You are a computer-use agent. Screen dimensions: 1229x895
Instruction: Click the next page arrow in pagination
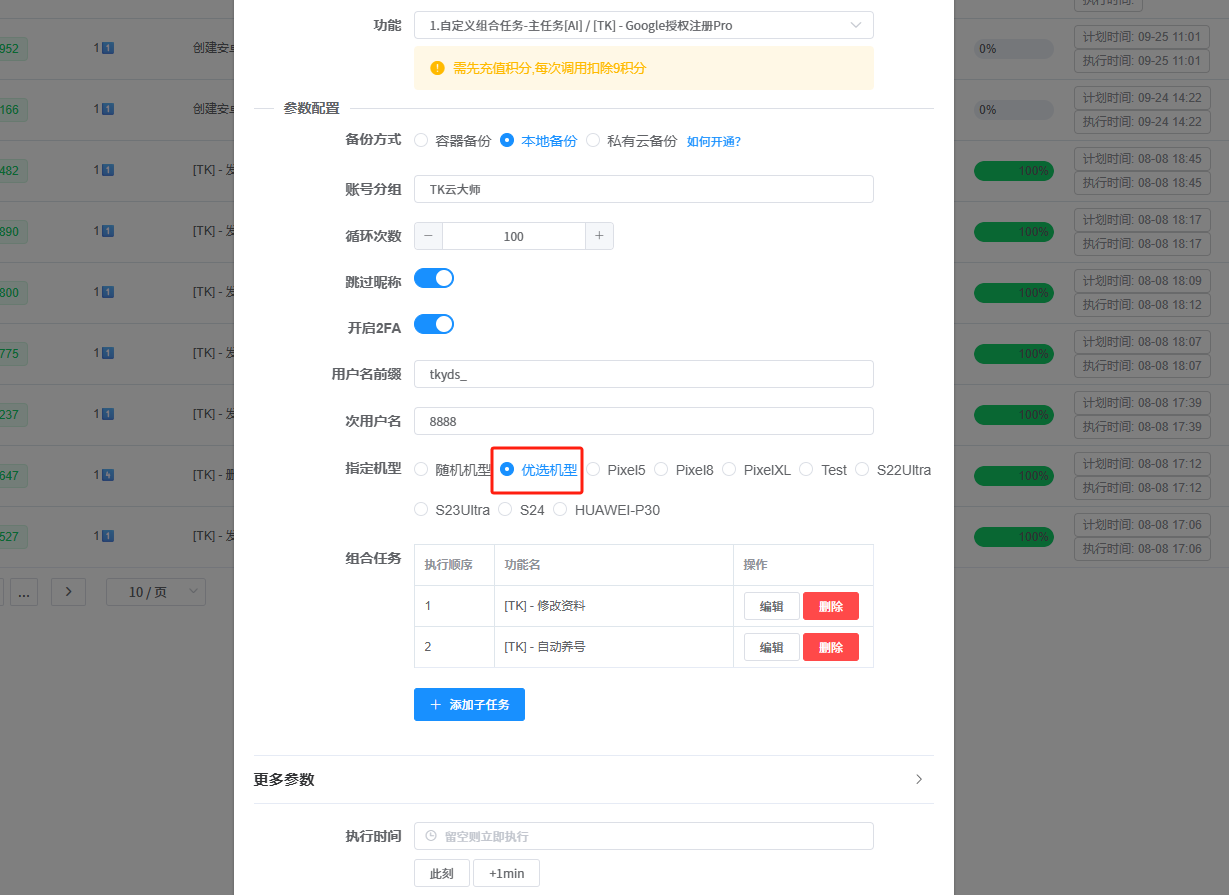[67, 591]
